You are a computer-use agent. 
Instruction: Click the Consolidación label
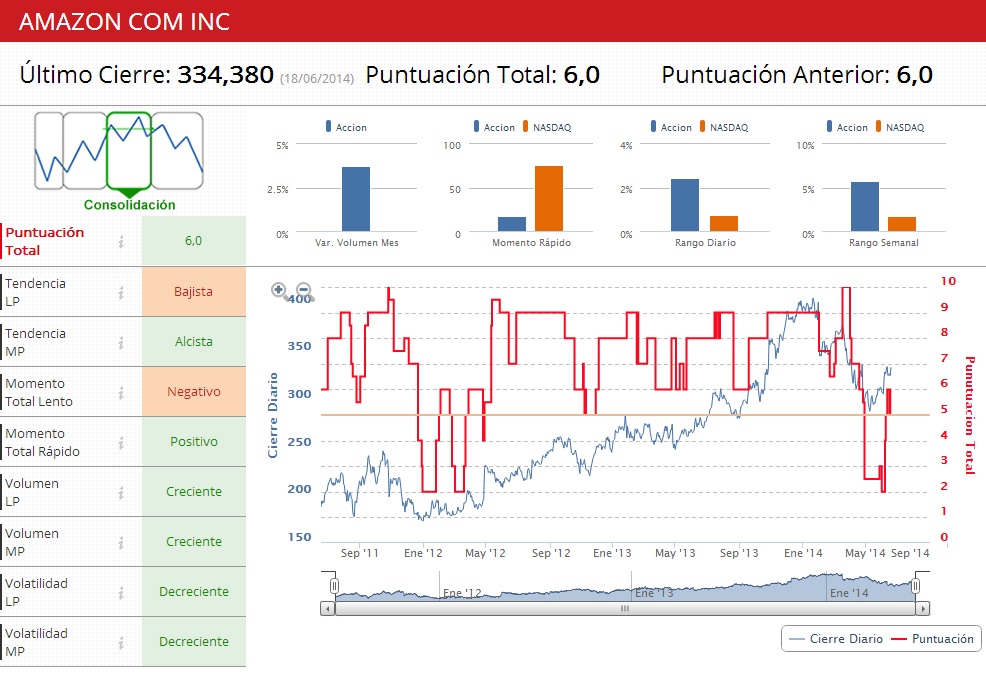(x=130, y=205)
